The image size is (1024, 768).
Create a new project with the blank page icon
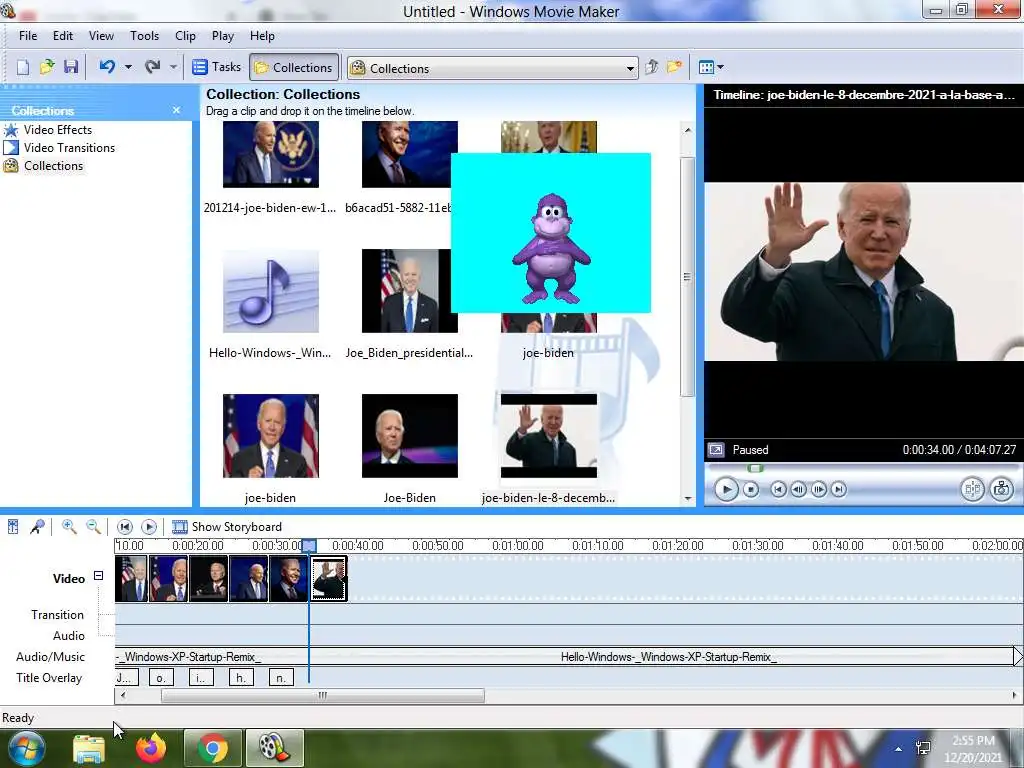click(23, 67)
